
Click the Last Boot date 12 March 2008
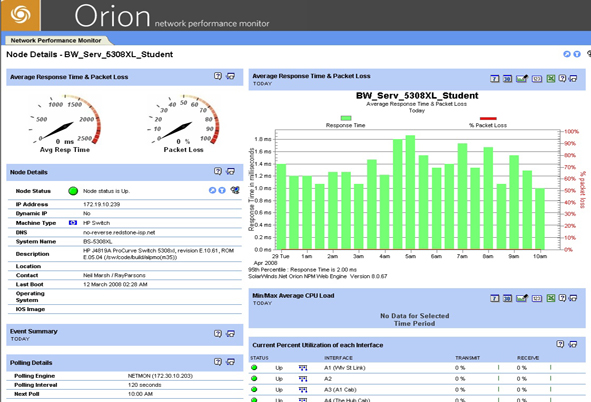[115, 284]
